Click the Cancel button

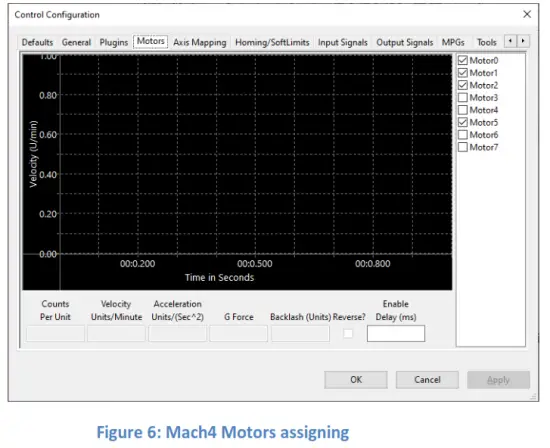[427, 380]
